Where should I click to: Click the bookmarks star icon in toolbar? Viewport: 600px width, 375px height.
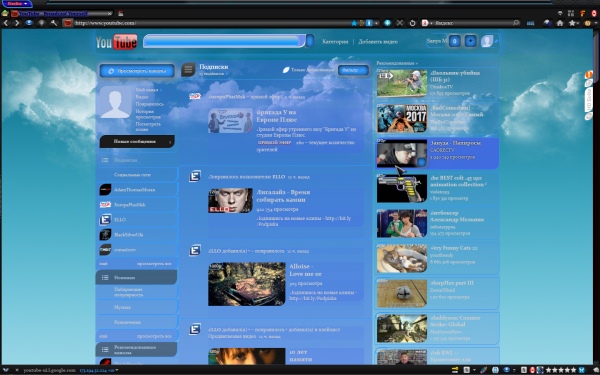572,23
